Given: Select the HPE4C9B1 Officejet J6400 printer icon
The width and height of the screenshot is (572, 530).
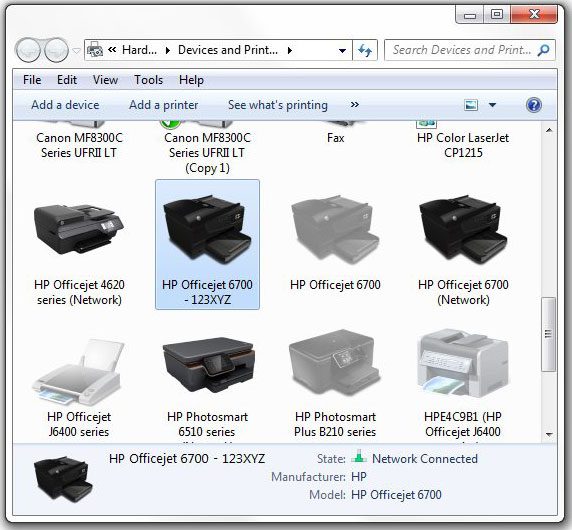Looking at the screenshot, I should (463, 364).
